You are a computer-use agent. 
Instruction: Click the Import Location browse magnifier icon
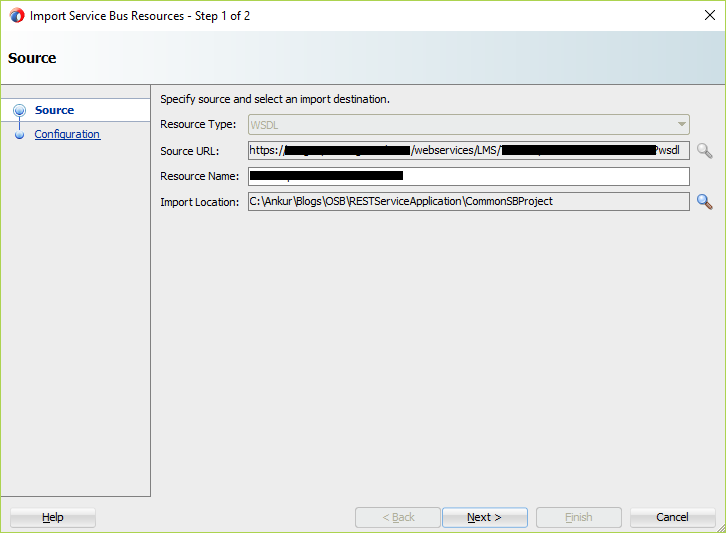click(704, 202)
